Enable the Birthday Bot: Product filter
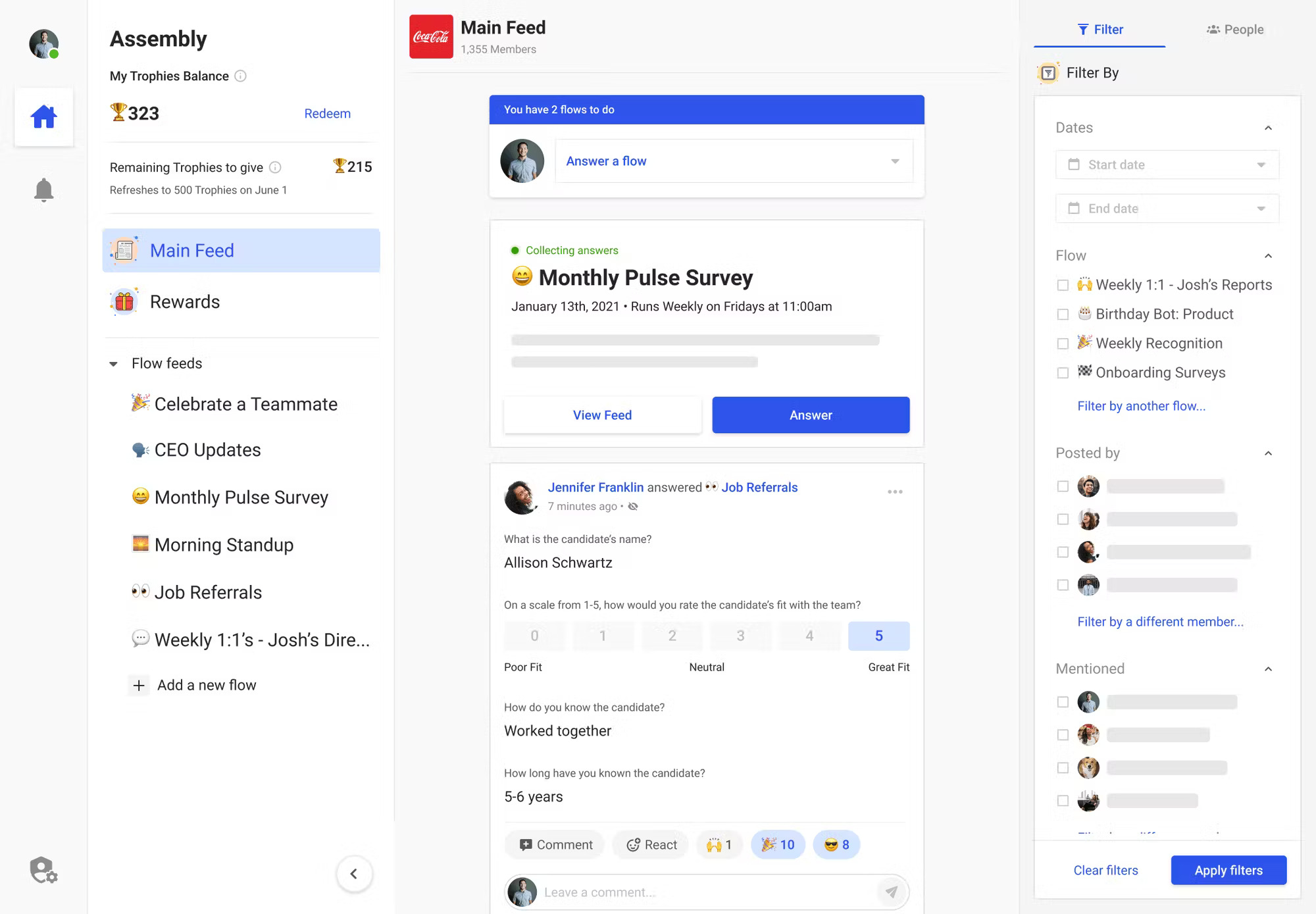 (x=1063, y=314)
